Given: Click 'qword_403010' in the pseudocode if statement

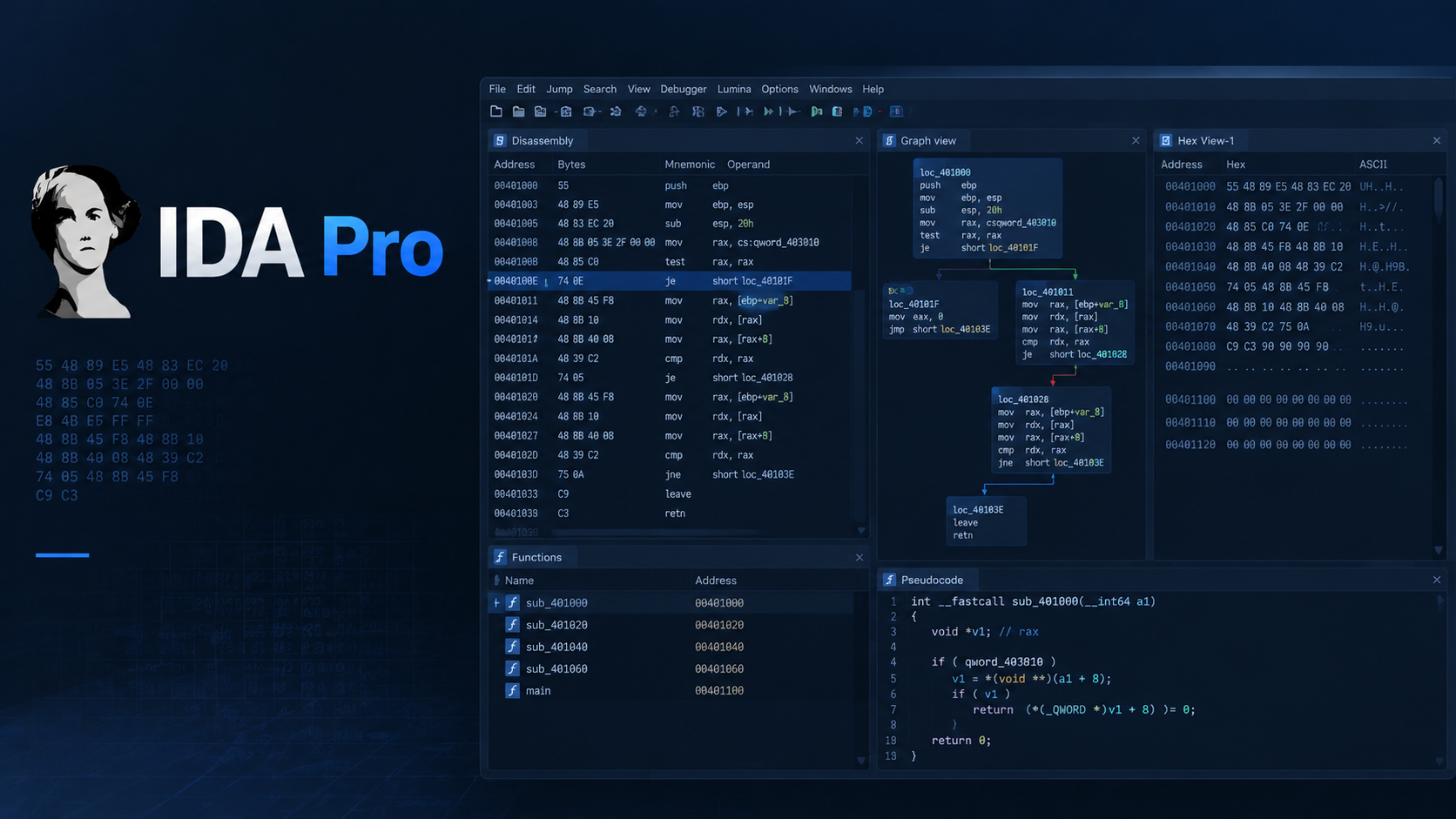Looking at the screenshot, I should coord(1003,661).
